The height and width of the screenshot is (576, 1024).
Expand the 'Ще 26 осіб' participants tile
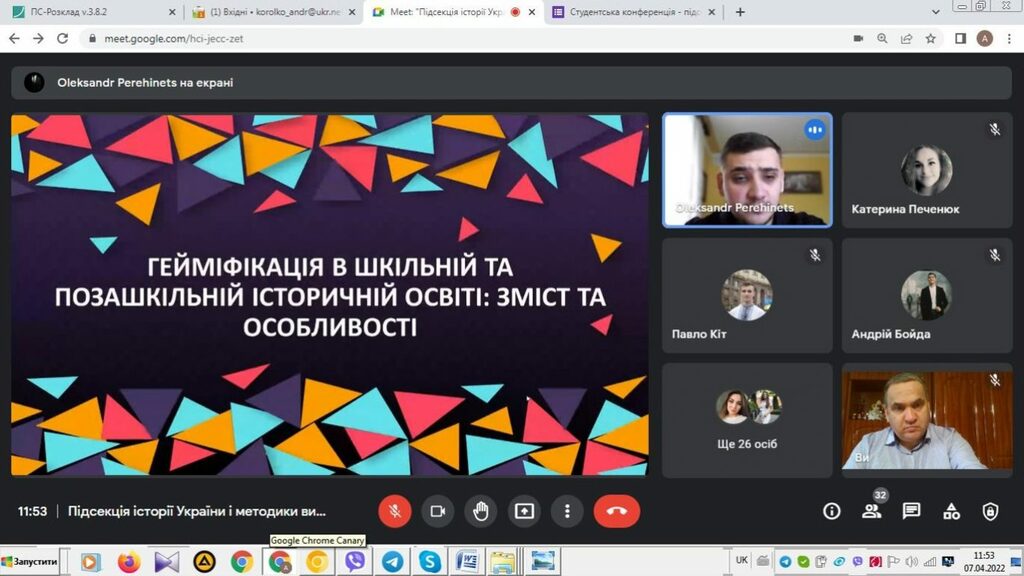tap(746, 418)
